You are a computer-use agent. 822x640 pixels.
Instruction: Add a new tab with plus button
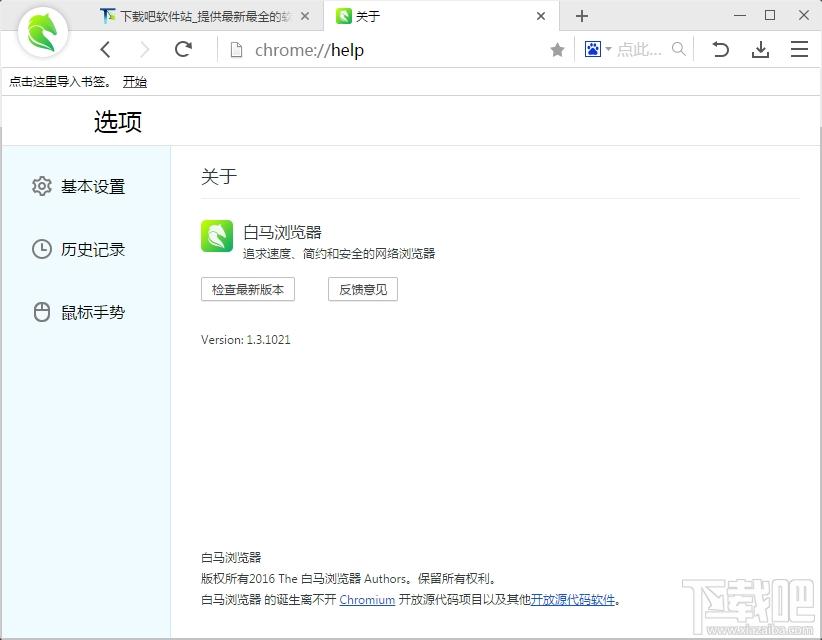click(581, 16)
